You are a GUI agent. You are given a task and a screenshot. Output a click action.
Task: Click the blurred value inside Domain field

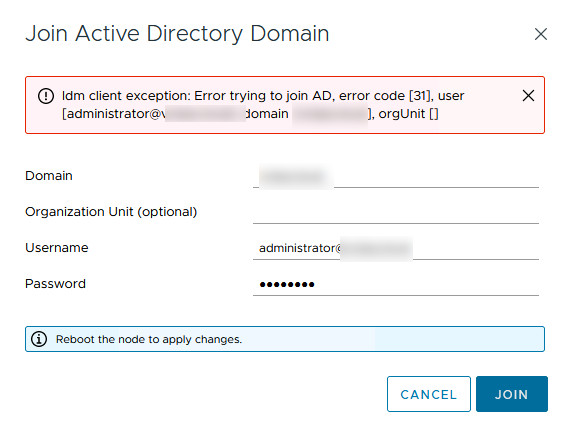coord(296,177)
